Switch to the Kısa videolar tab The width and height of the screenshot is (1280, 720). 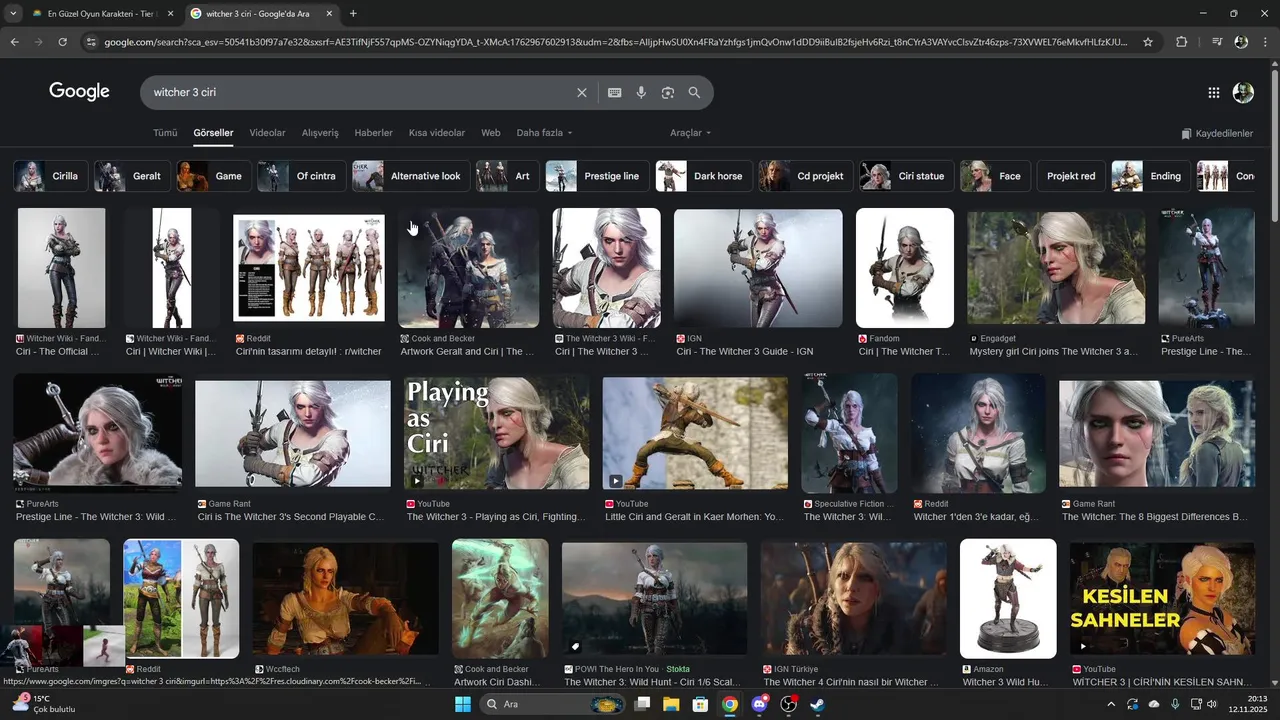coord(437,133)
